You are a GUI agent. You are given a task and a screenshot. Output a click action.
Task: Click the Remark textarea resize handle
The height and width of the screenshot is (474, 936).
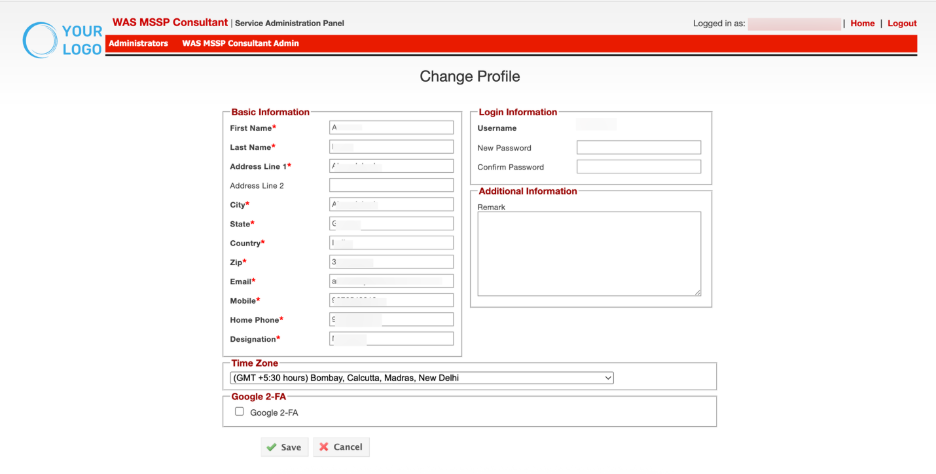pos(697,292)
